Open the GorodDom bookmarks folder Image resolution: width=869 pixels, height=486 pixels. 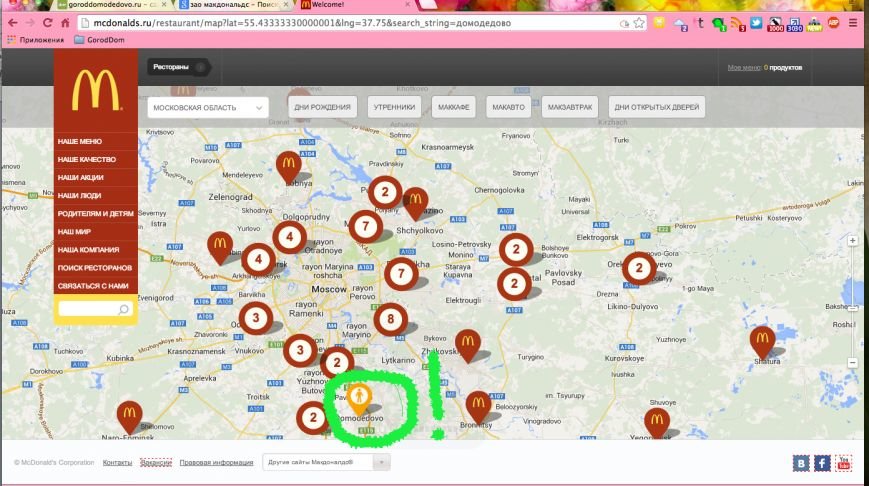pyautogui.click(x=99, y=40)
